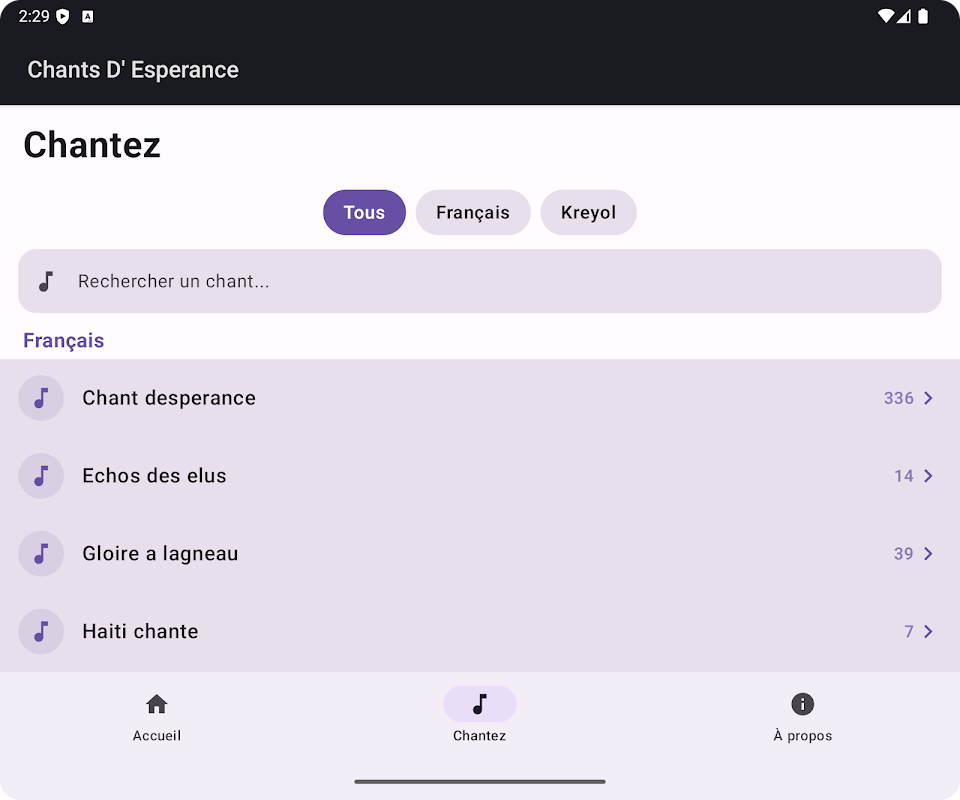Click the music note icon beside Chant desperance

click(41, 398)
